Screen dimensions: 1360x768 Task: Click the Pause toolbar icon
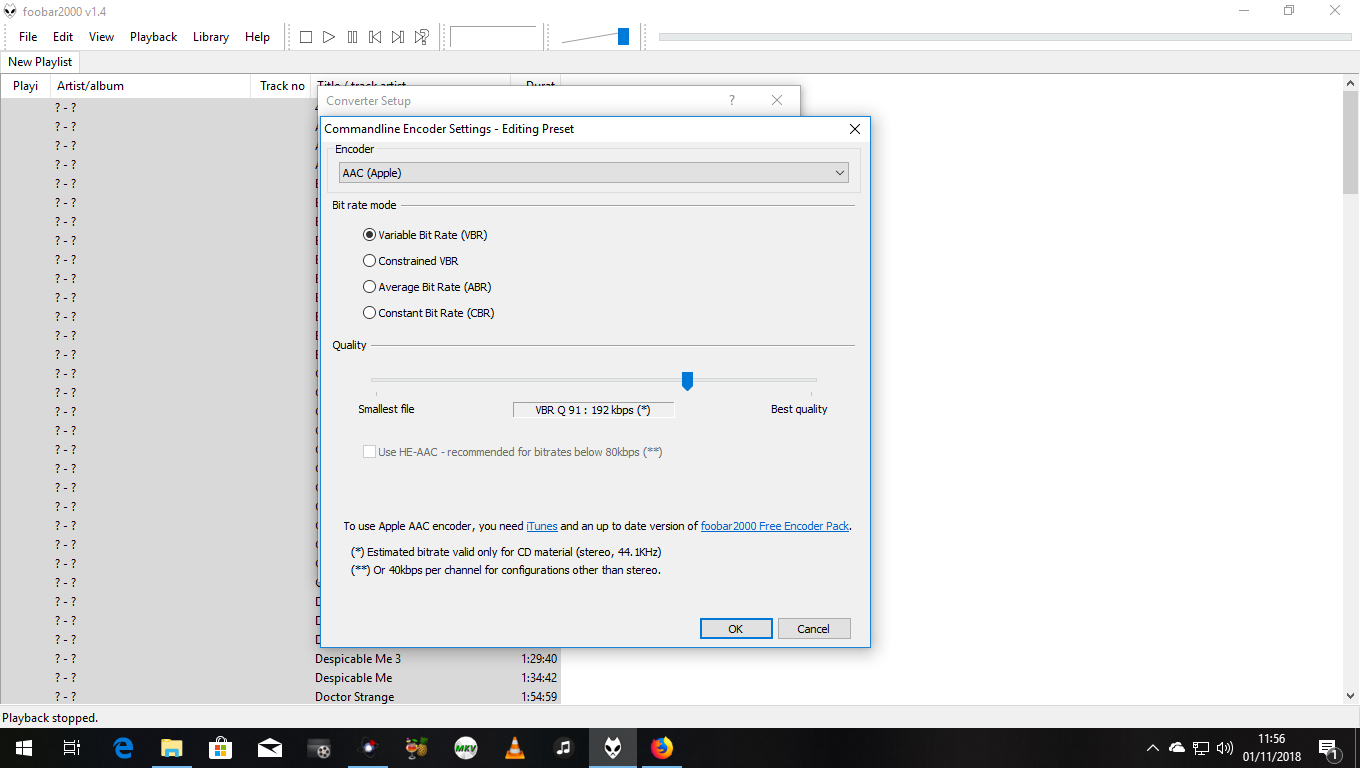(352, 37)
